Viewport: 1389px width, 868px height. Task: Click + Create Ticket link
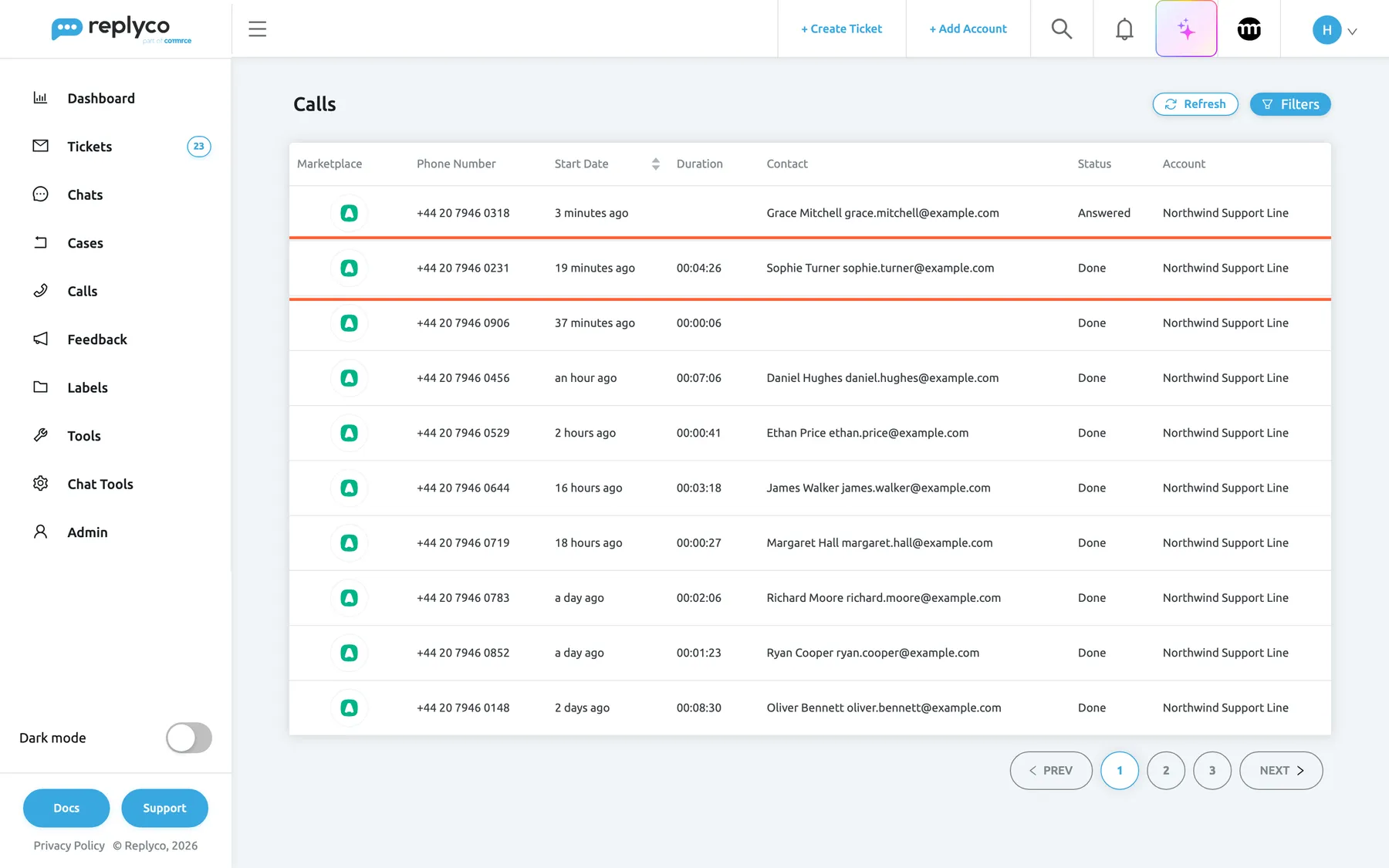point(841,29)
